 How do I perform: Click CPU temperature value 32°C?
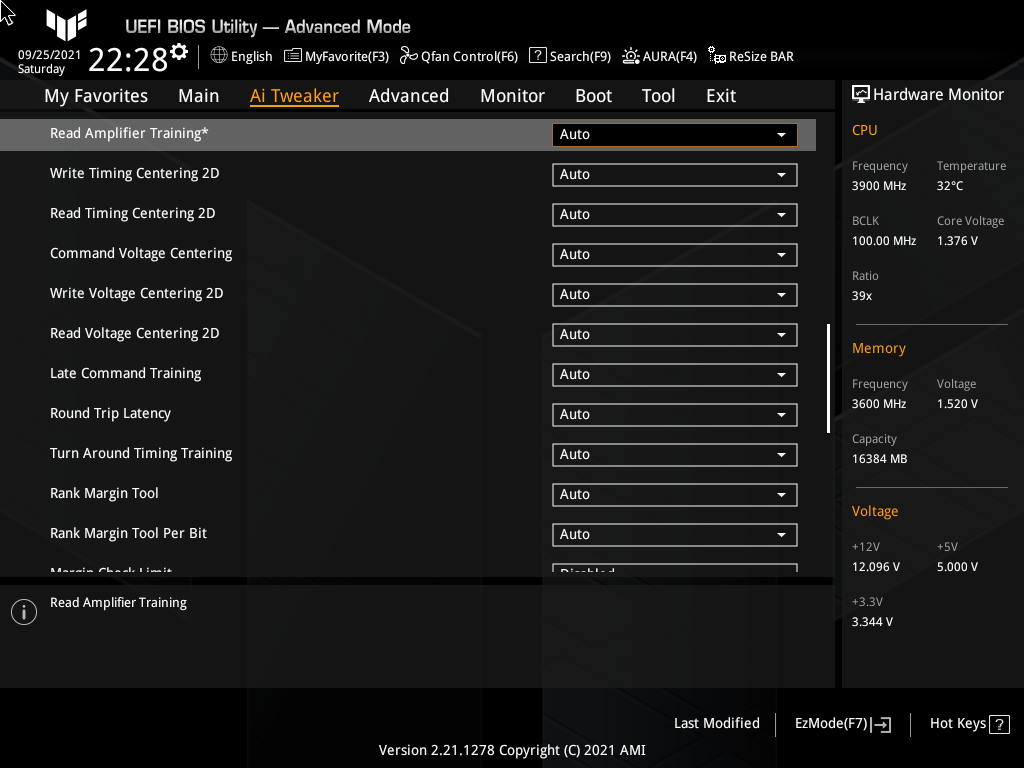[950, 186]
